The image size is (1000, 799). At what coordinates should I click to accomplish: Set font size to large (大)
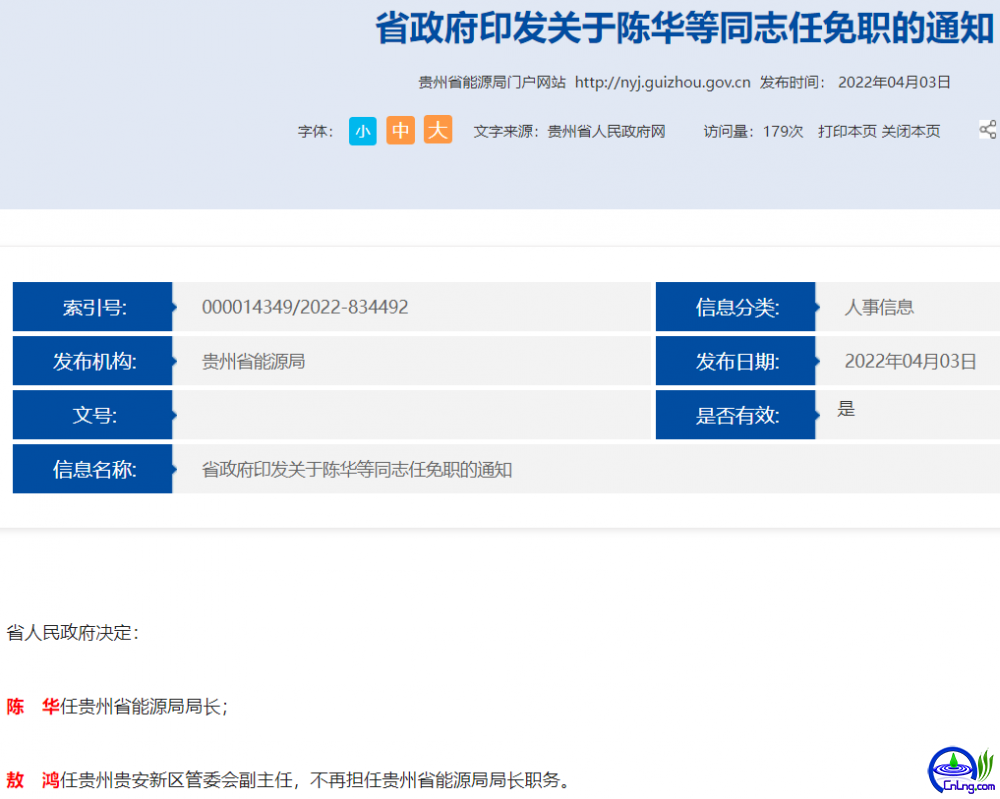(438, 130)
